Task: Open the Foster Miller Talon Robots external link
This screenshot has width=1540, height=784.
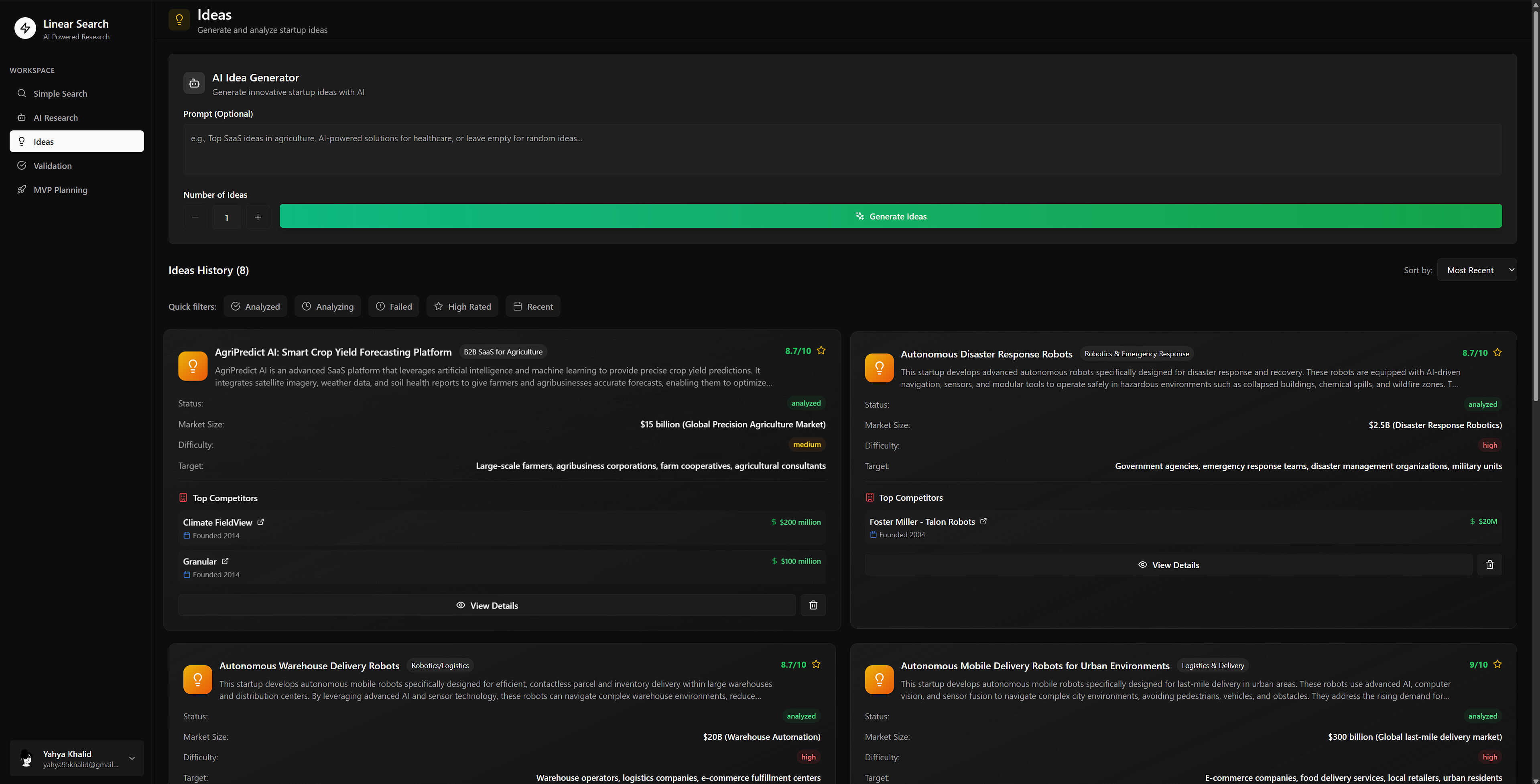Action: (x=983, y=522)
